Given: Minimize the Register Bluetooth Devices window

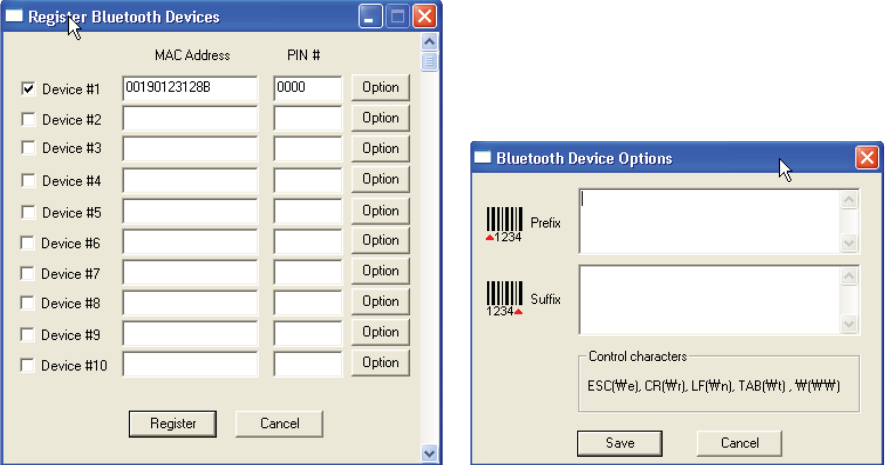Looking at the screenshot, I should (370, 16).
